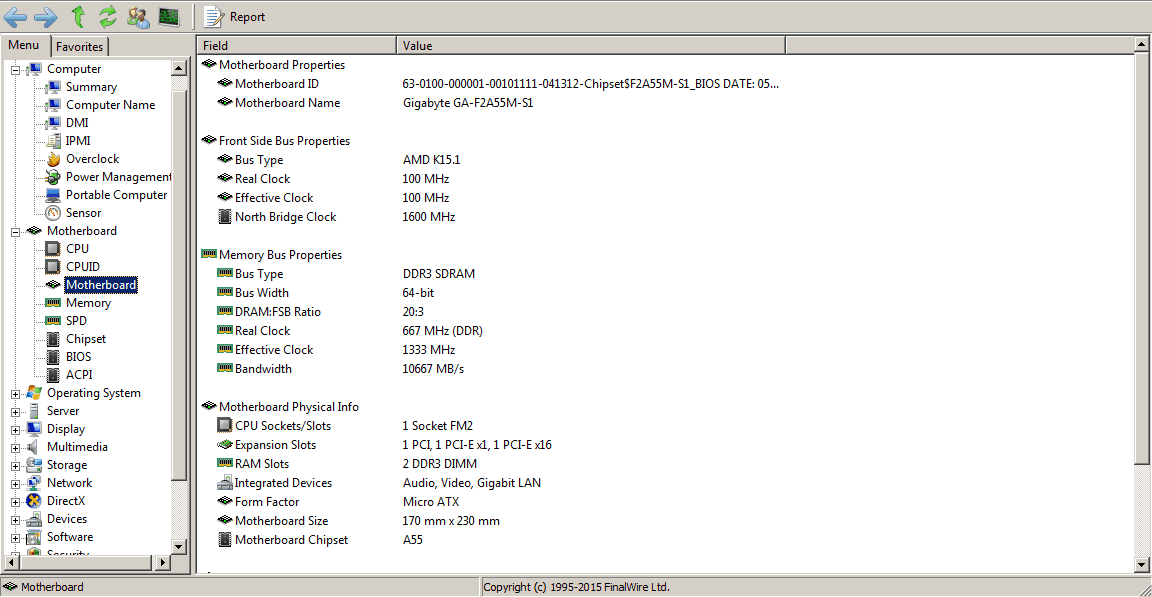Click the tree panel's scroll-down arrow
The height and width of the screenshot is (597, 1152).
(179, 546)
